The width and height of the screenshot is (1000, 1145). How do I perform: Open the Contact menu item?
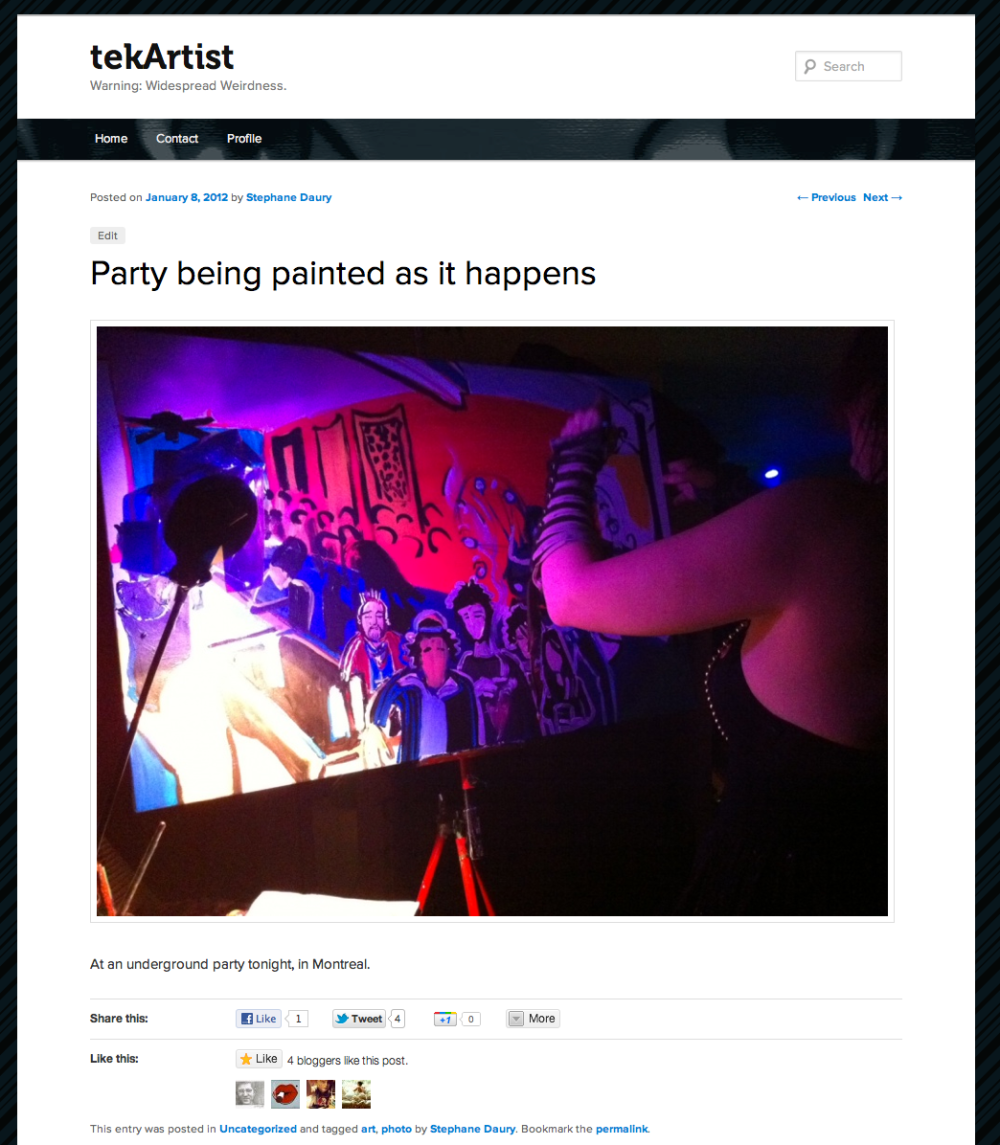point(177,139)
